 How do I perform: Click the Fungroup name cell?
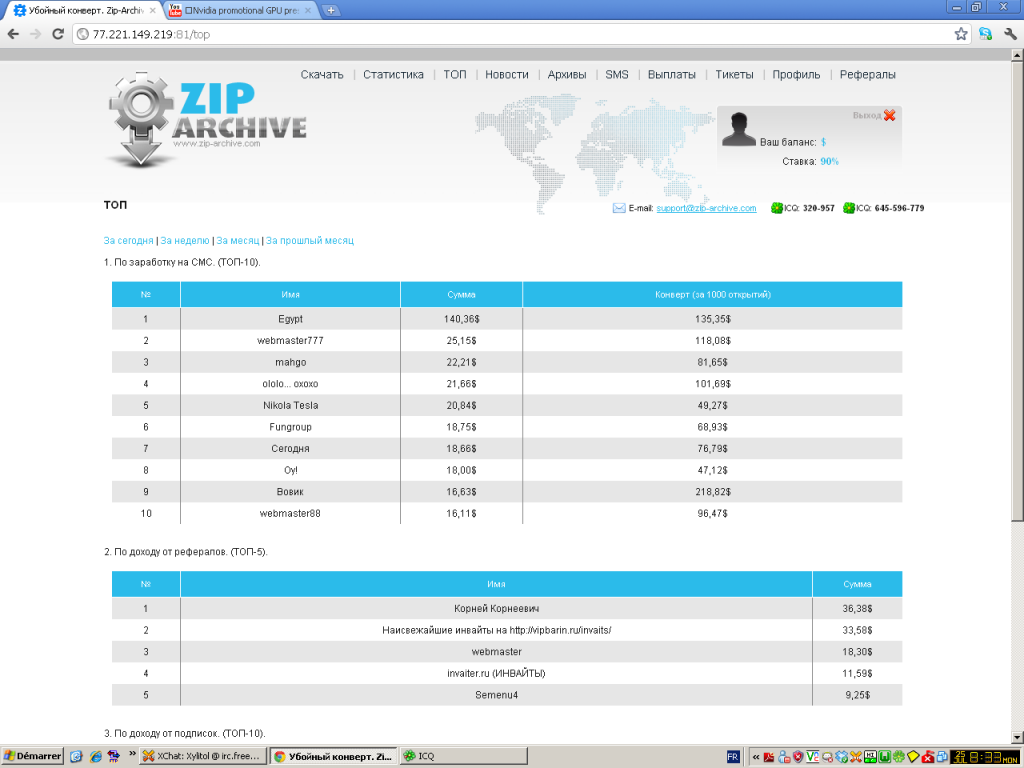coord(291,426)
